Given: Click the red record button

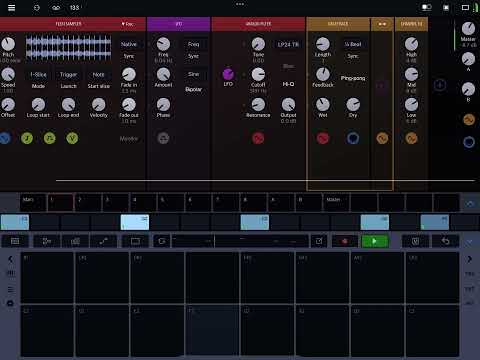Looking at the screenshot, I should [345, 241].
